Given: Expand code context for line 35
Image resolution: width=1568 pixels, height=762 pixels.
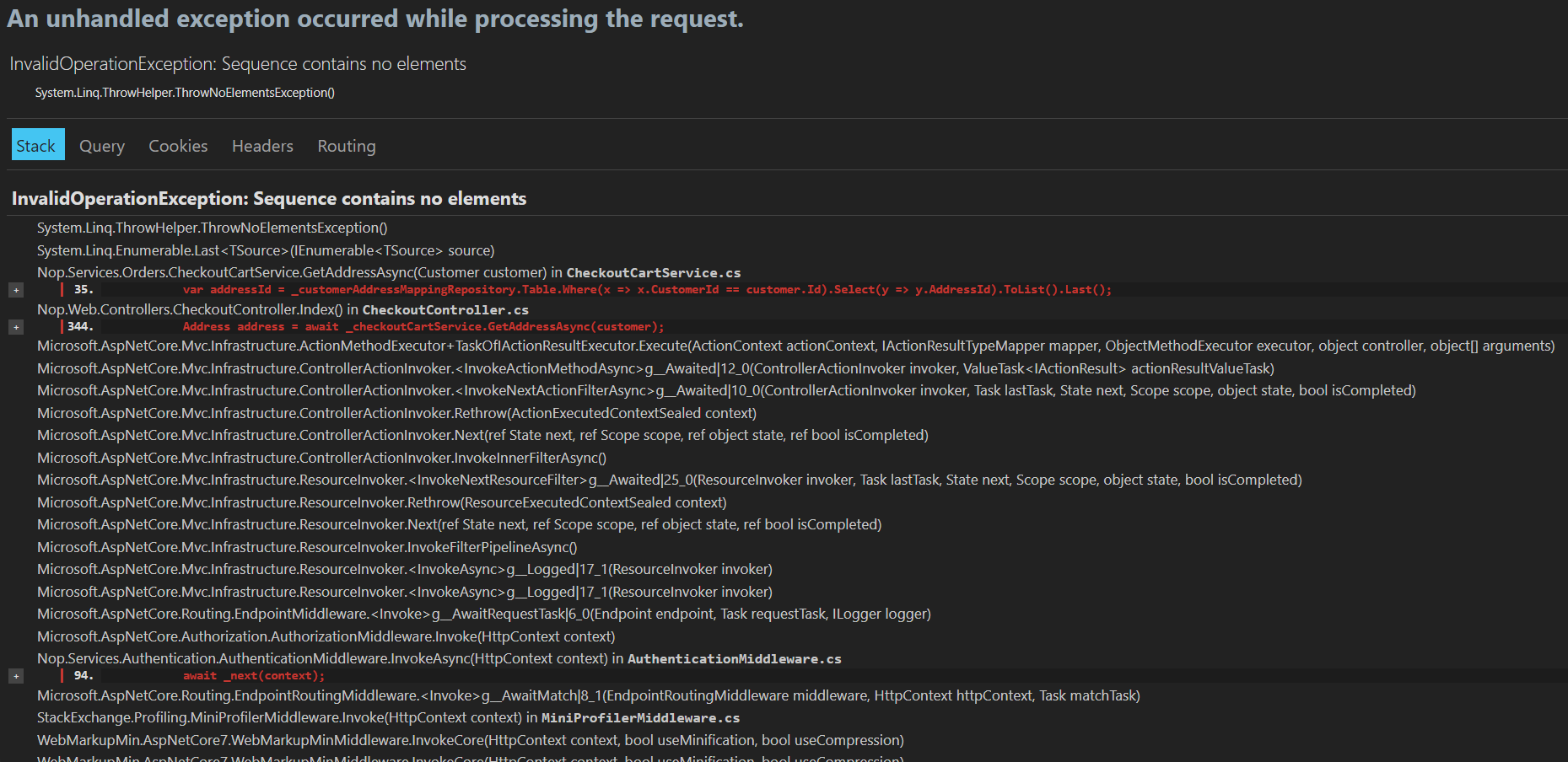Looking at the screenshot, I should pos(16,289).
